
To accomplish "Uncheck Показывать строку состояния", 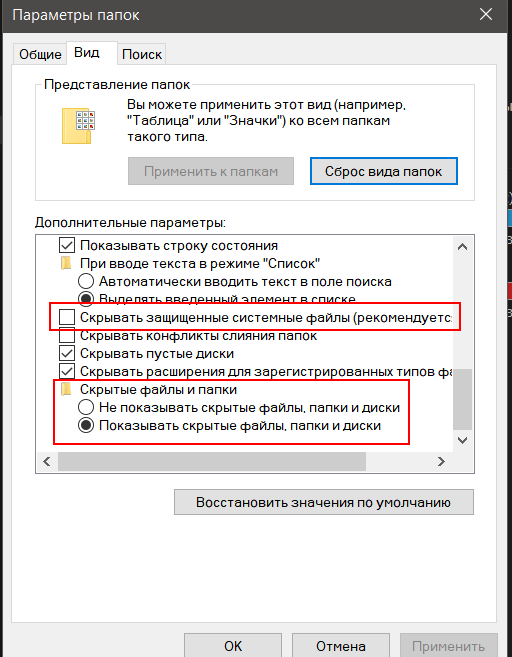I will (x=67, y=246).
